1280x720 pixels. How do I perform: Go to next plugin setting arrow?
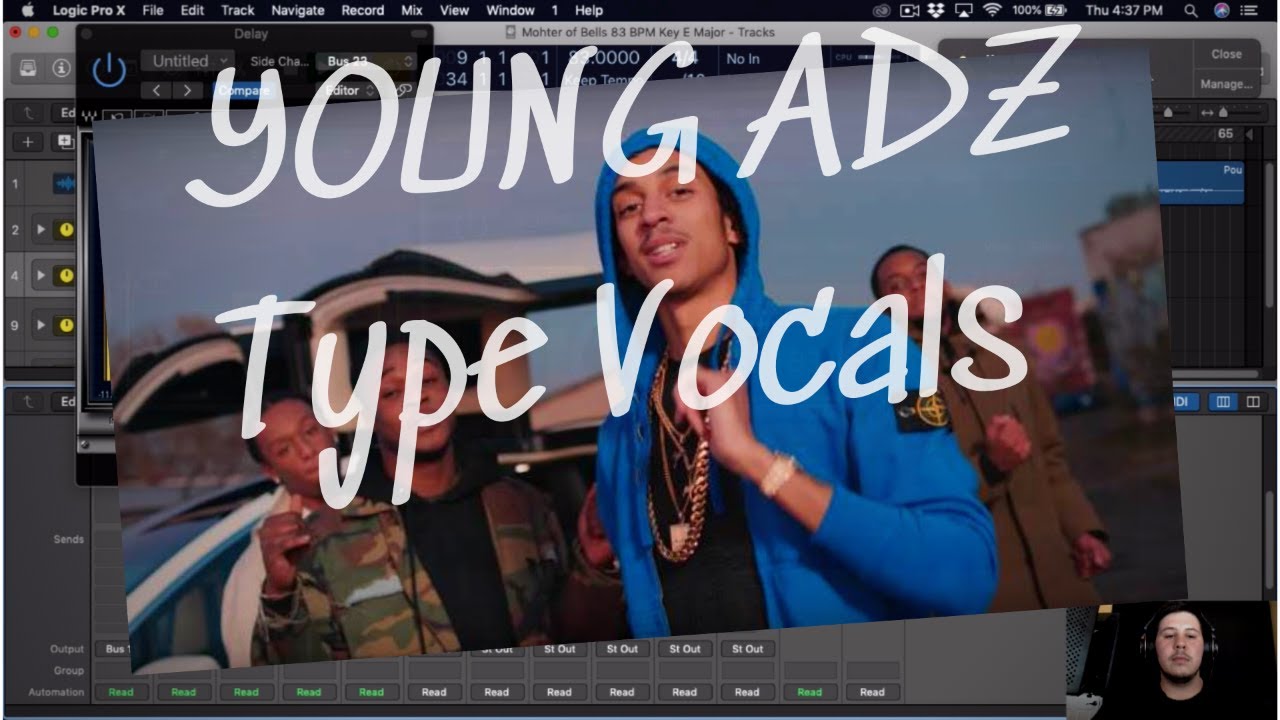(187, 90)
